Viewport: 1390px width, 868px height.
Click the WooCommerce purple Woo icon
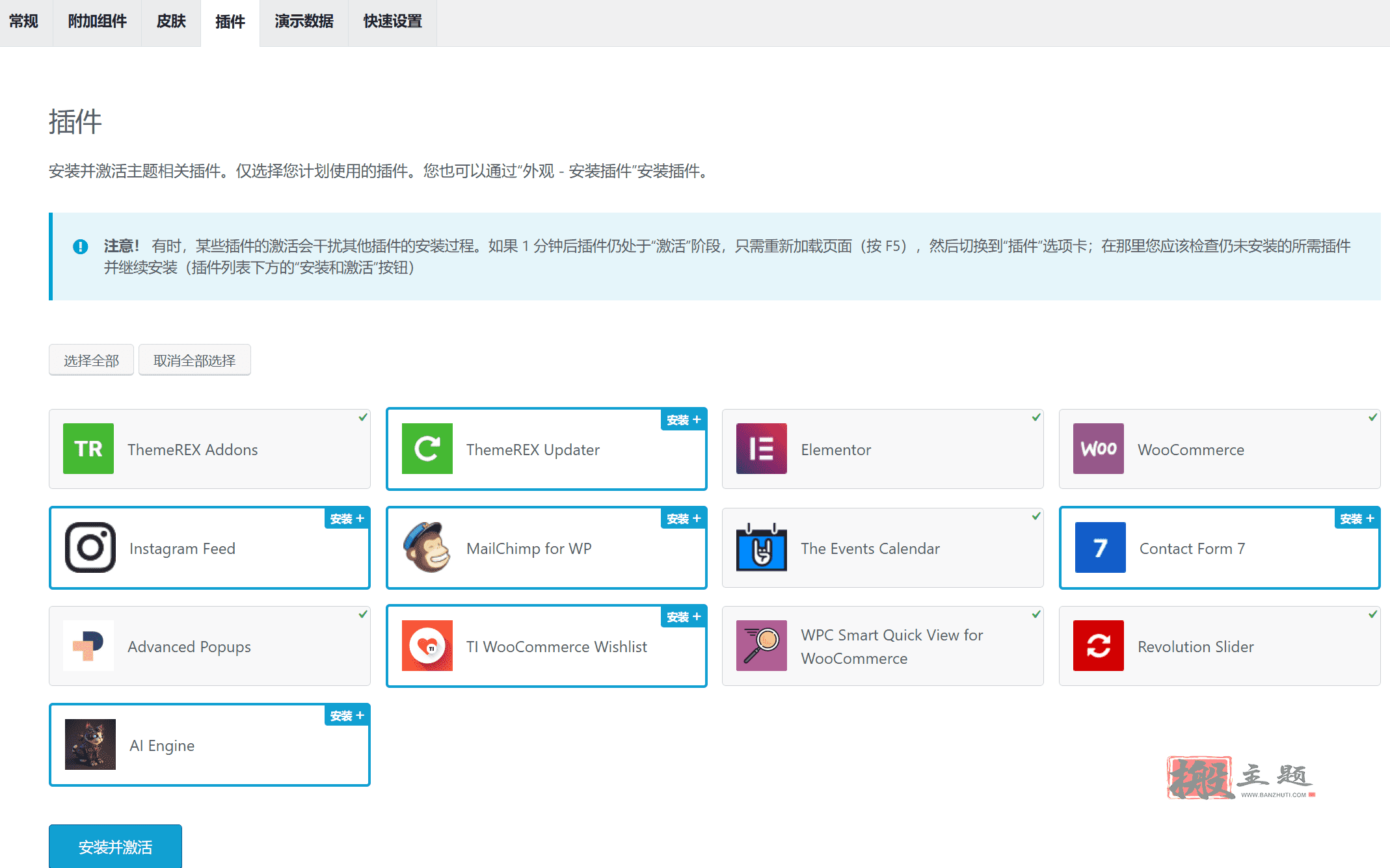coord(1099,449)
